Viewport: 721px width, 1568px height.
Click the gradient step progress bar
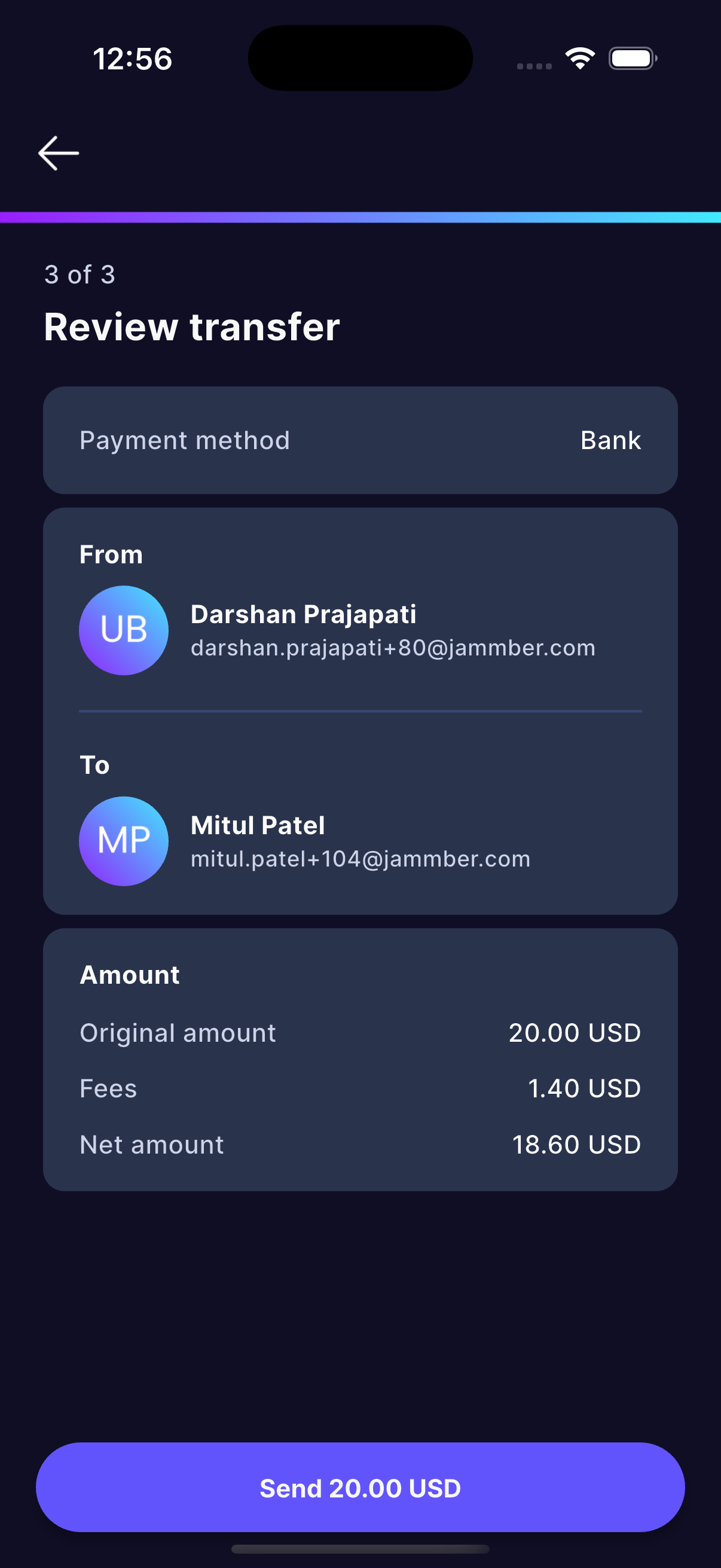click(x=360, y=217)
